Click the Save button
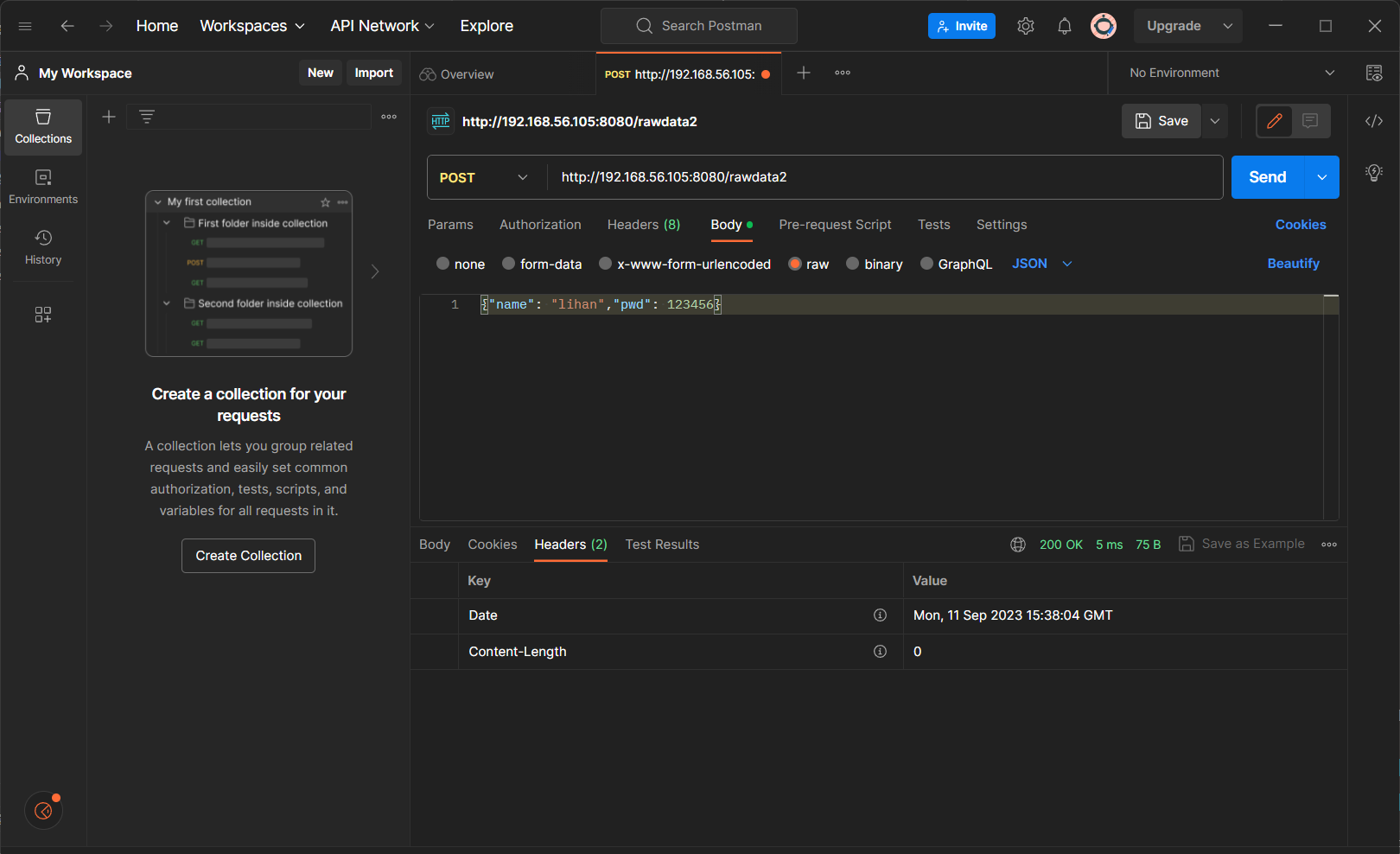Image resolution: width=1400 pixels, height=854 pixels. click(1161, 121)
